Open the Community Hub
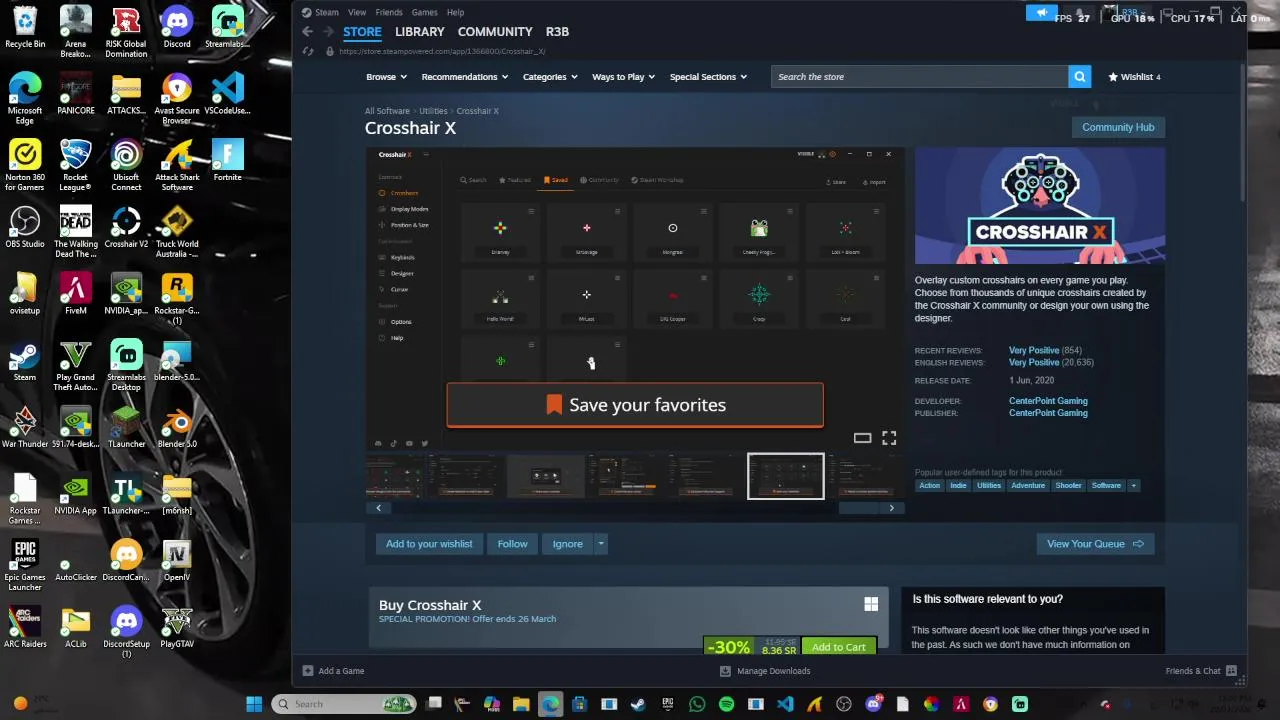This screenshot has height=720, width=1280. (1118, 127)
